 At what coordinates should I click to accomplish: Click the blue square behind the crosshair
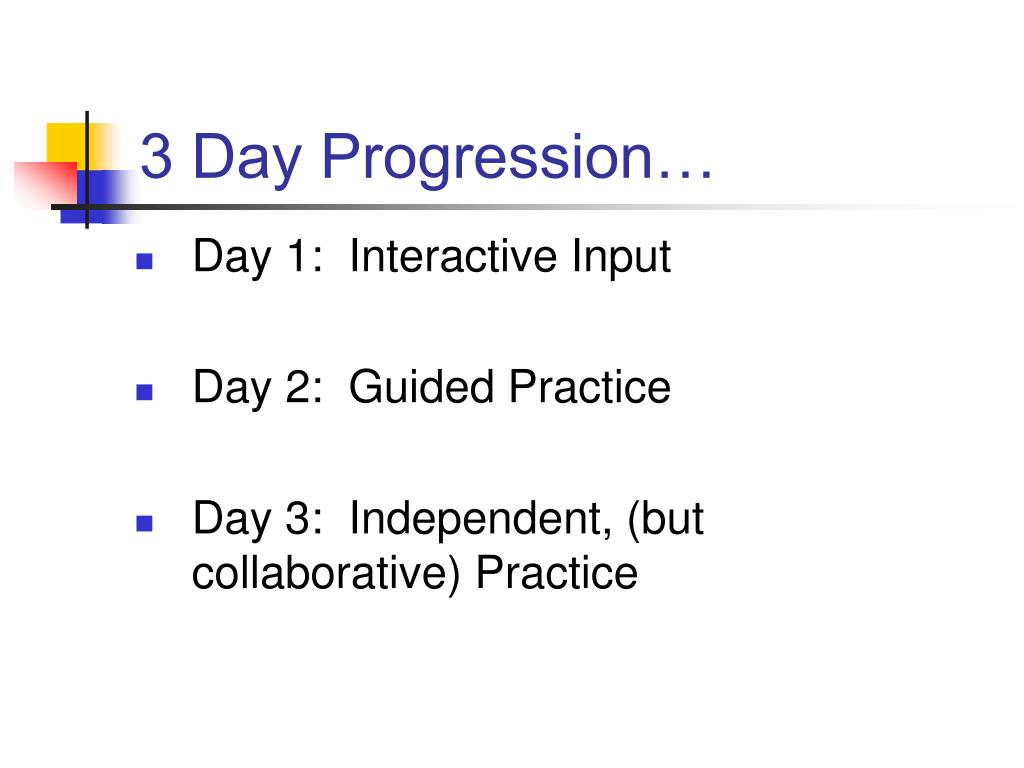pyautogui.click(x=98, y=197)
